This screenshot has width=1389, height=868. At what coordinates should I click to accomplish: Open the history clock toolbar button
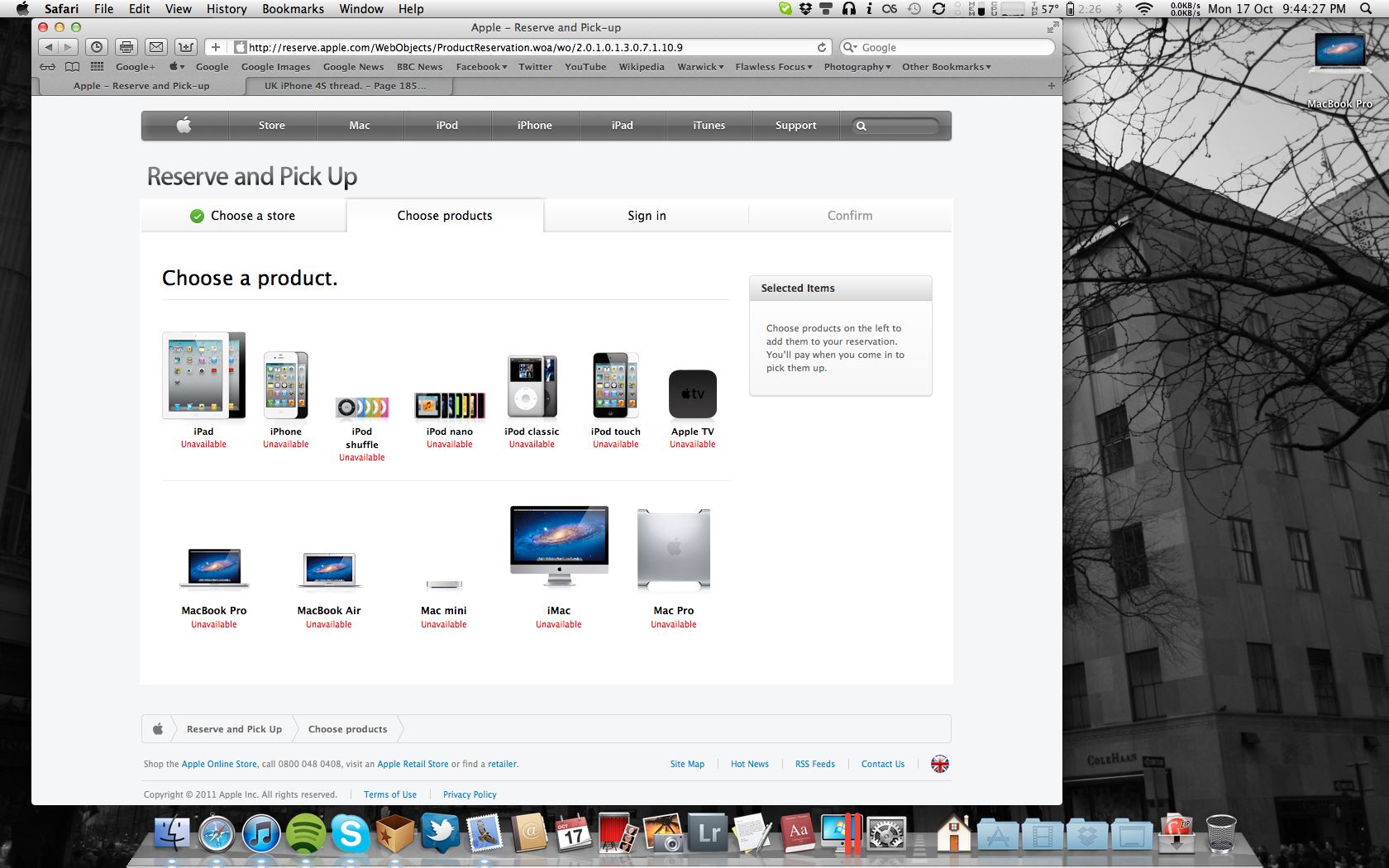97,47
